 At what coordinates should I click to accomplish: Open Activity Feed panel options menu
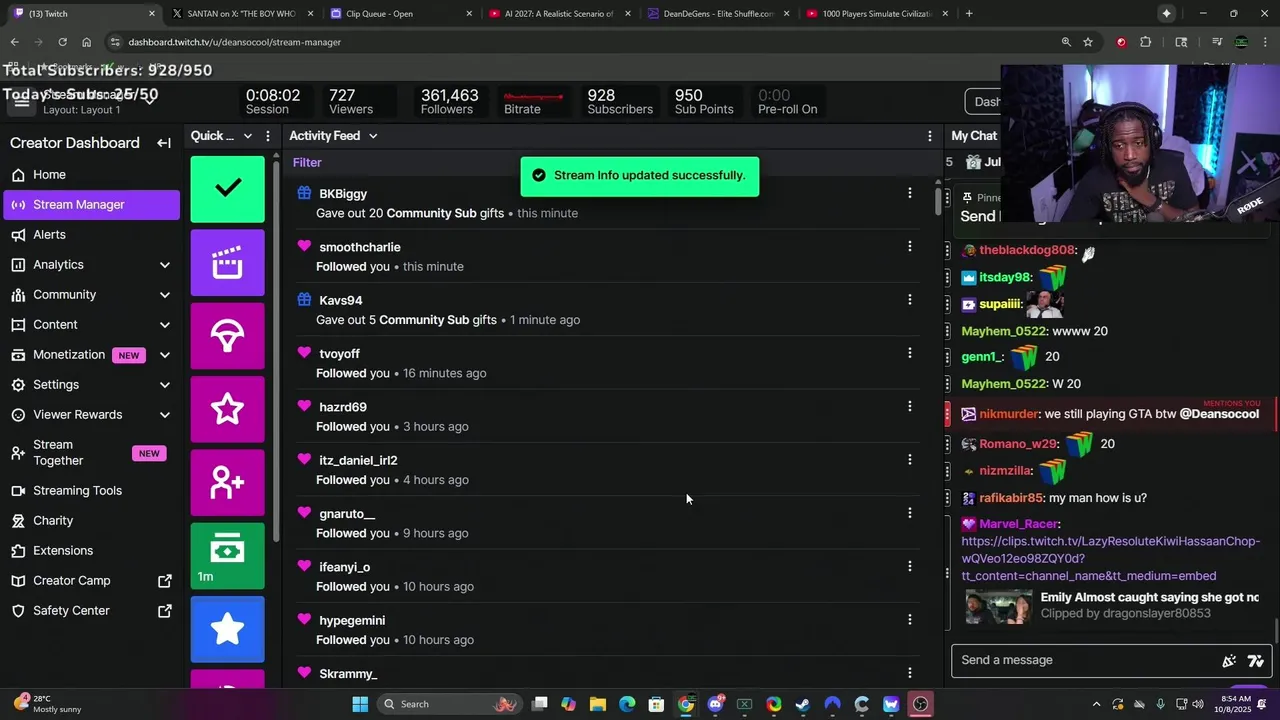[930, 136]
